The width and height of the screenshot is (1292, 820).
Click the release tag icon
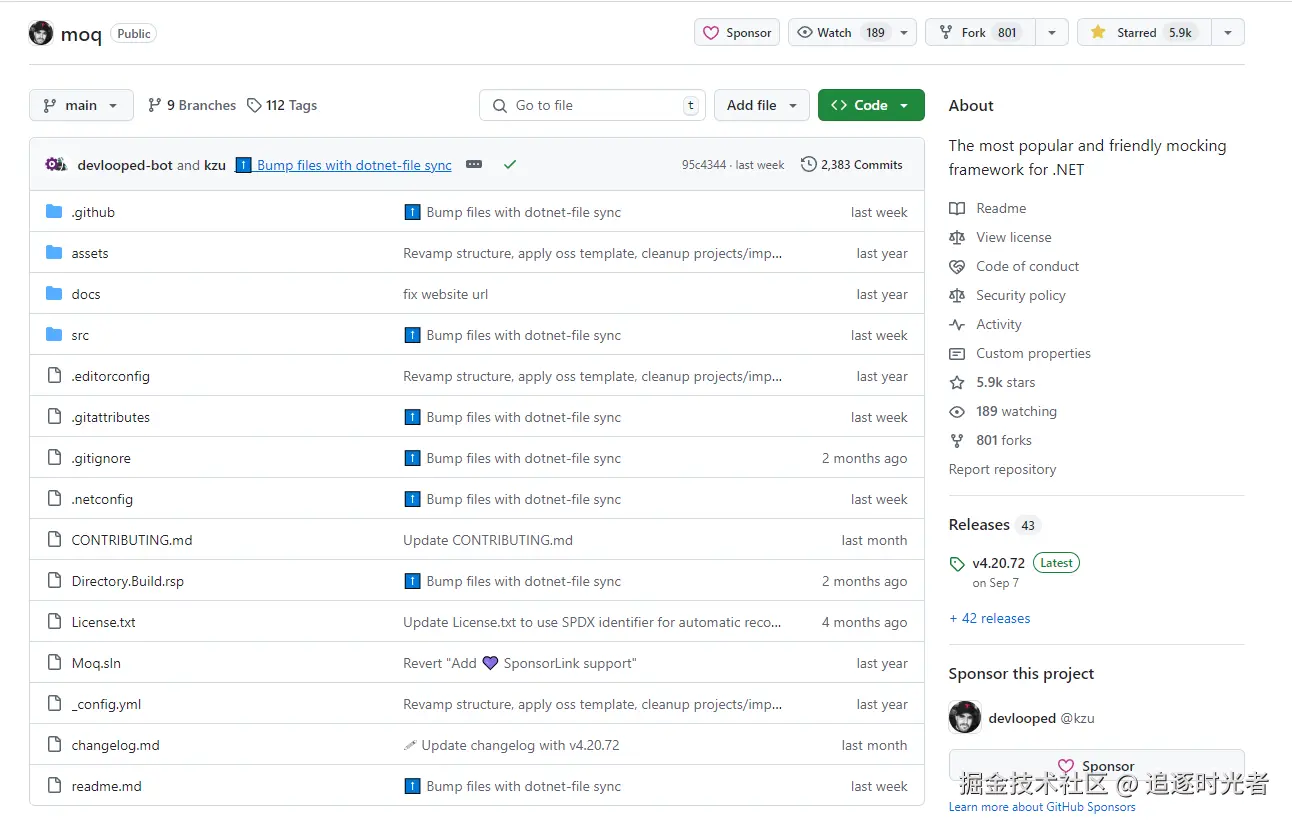[957, 563]
